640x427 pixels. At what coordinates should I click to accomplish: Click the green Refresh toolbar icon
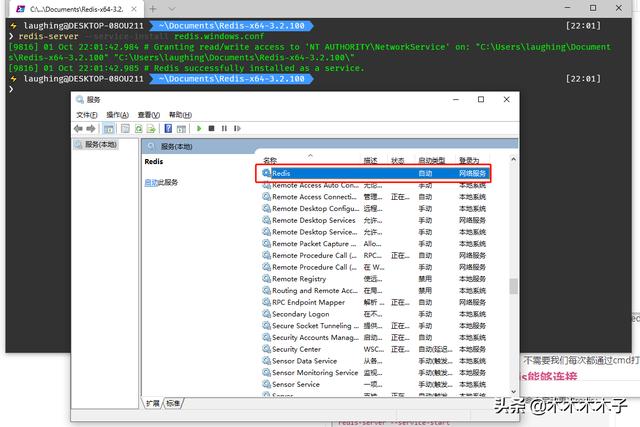139,129
